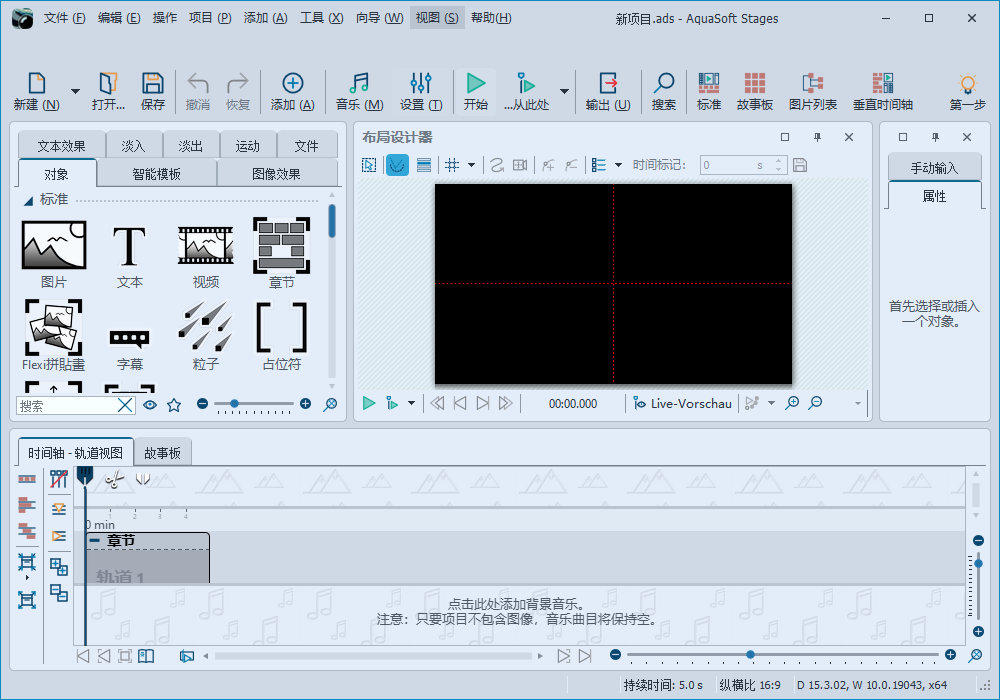
Task: Open list options dropdown in layout designer
Action: 618,165
